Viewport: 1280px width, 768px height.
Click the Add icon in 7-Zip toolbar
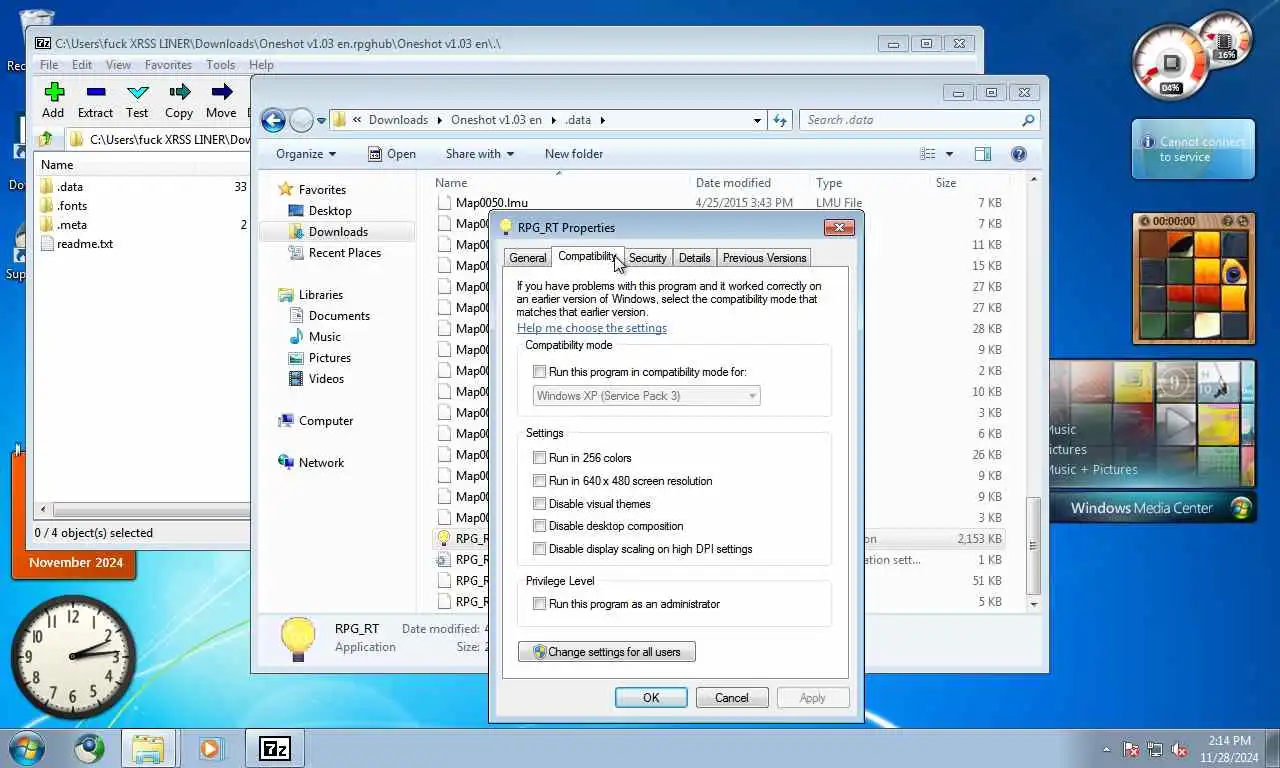[x=54, y=92]
